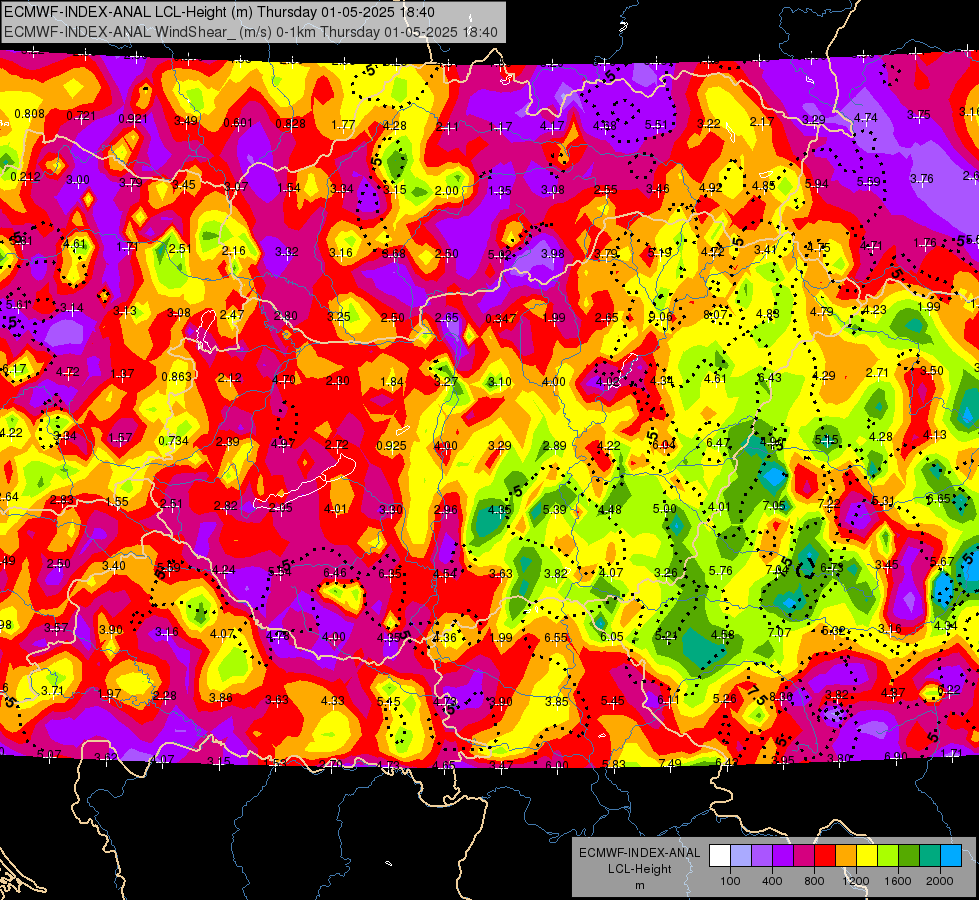The height and width of the screenshot is (900, 979).
Task: Click the wind shear value '0.734'
Action: (174, 440)
